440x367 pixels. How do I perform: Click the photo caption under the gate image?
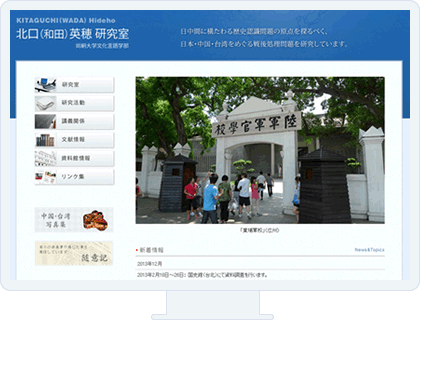pyautogui.click(x=260, y=230)
